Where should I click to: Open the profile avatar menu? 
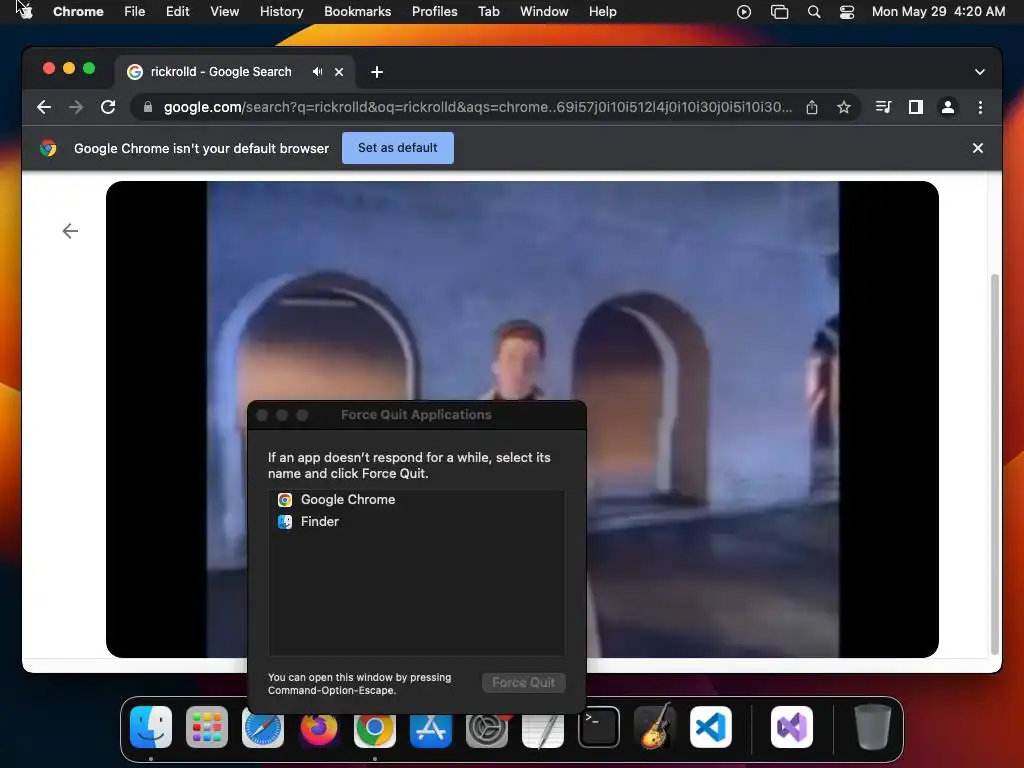(948, 107)
